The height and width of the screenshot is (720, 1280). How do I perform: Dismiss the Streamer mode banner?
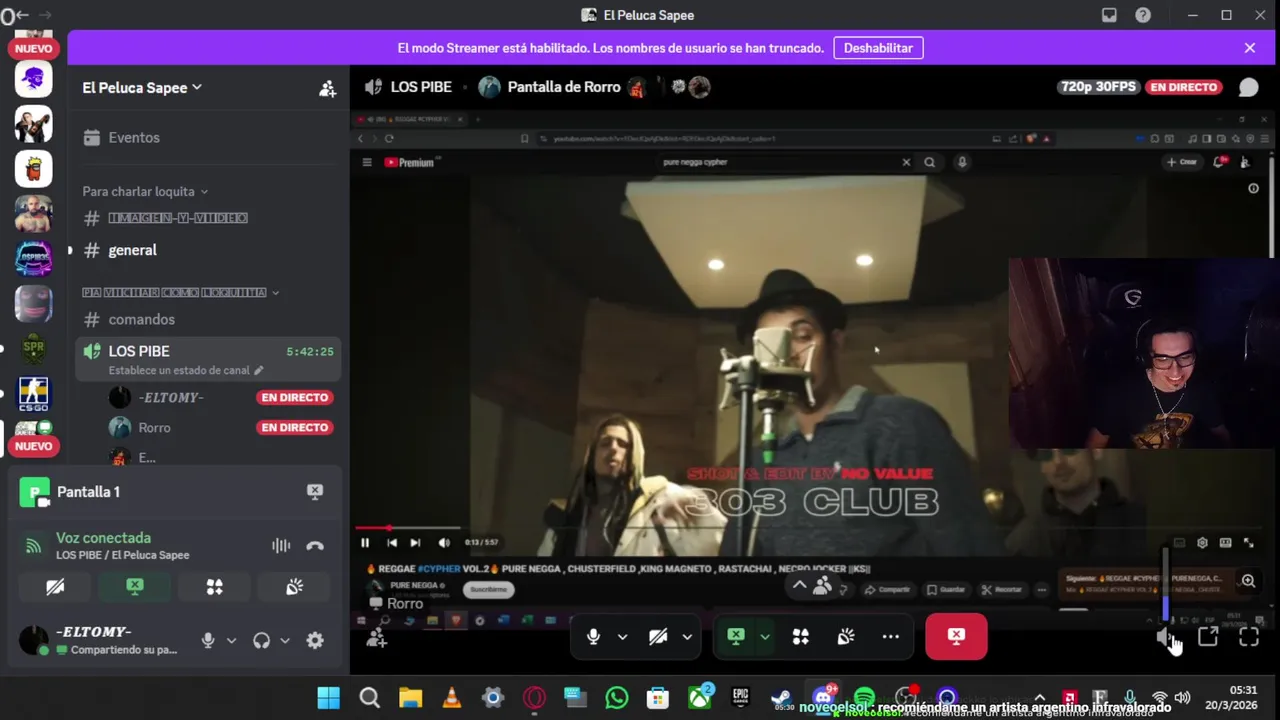pyautogui.click(x=1249, y=48)
